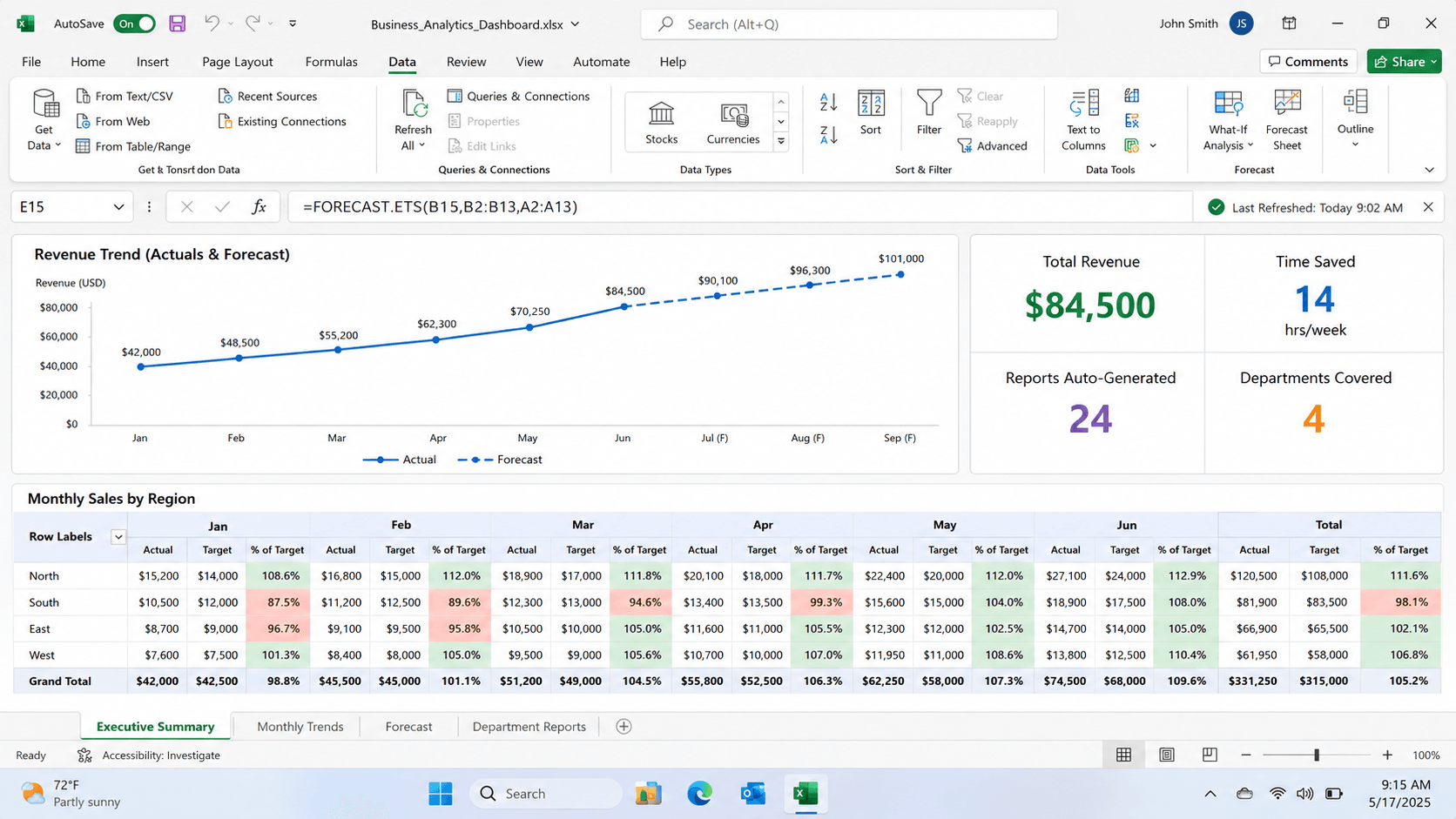The image size is (1456, 819).
Task: Open the Share button dropdown arrow
Action: pos(1433,62)
